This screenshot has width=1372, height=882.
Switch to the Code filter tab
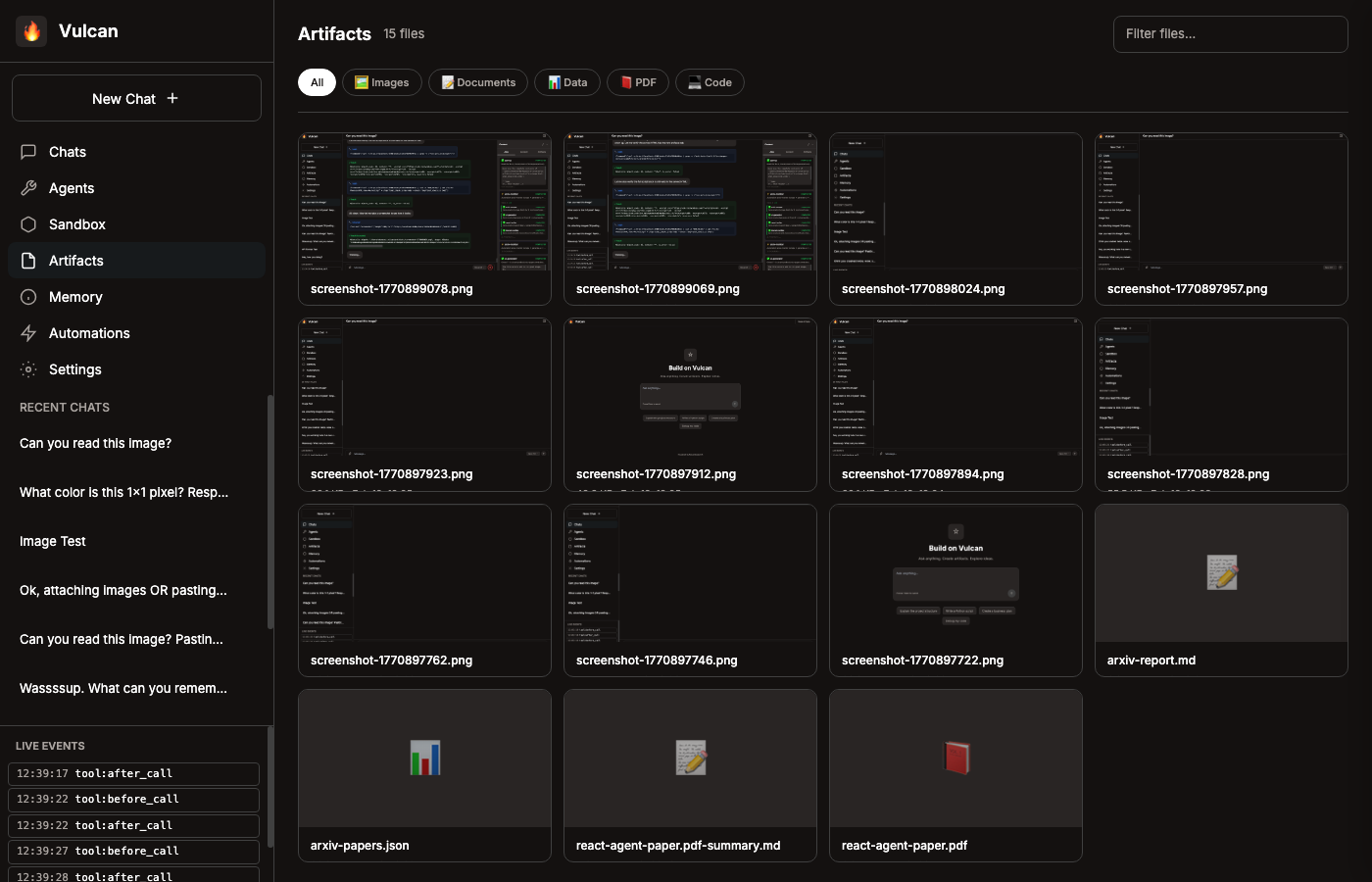pyautogui.click(x=710, y=82)
